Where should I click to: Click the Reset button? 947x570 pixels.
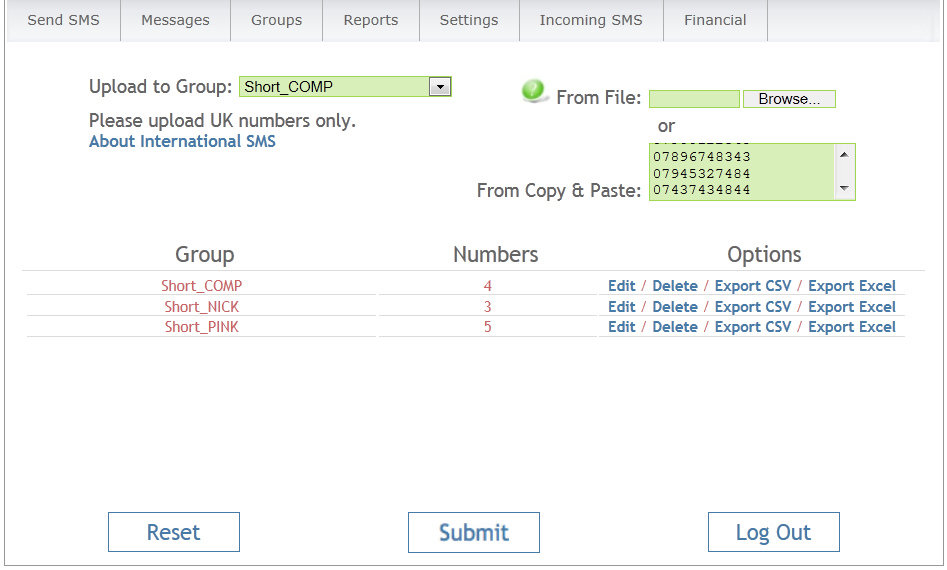click(174, 532)
